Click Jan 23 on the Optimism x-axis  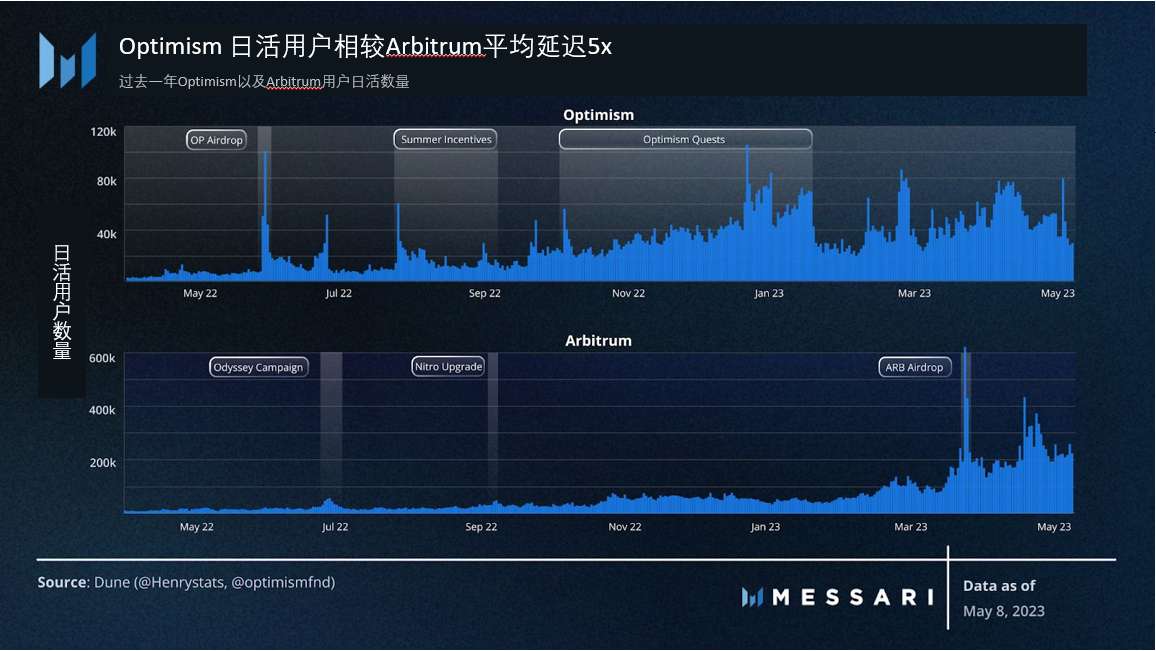(769, 293)
